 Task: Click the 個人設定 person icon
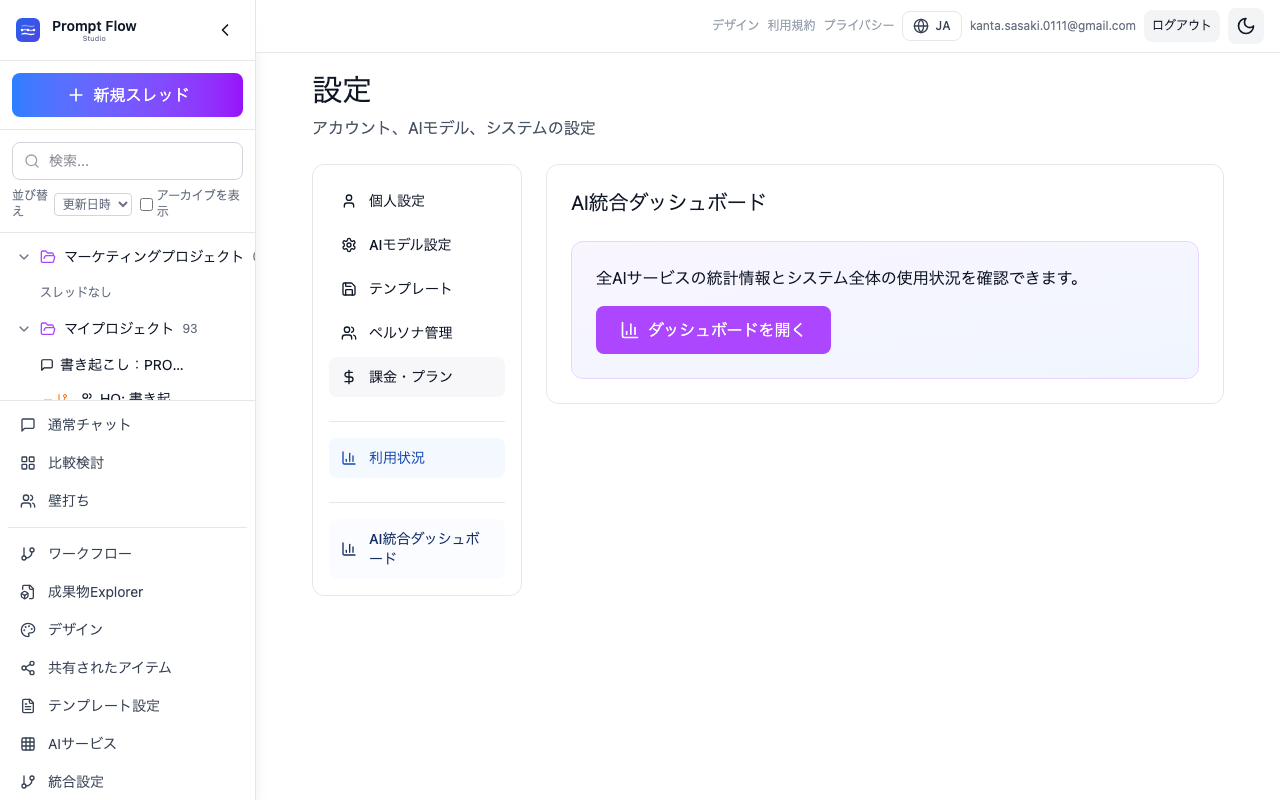tap(349, 201)
